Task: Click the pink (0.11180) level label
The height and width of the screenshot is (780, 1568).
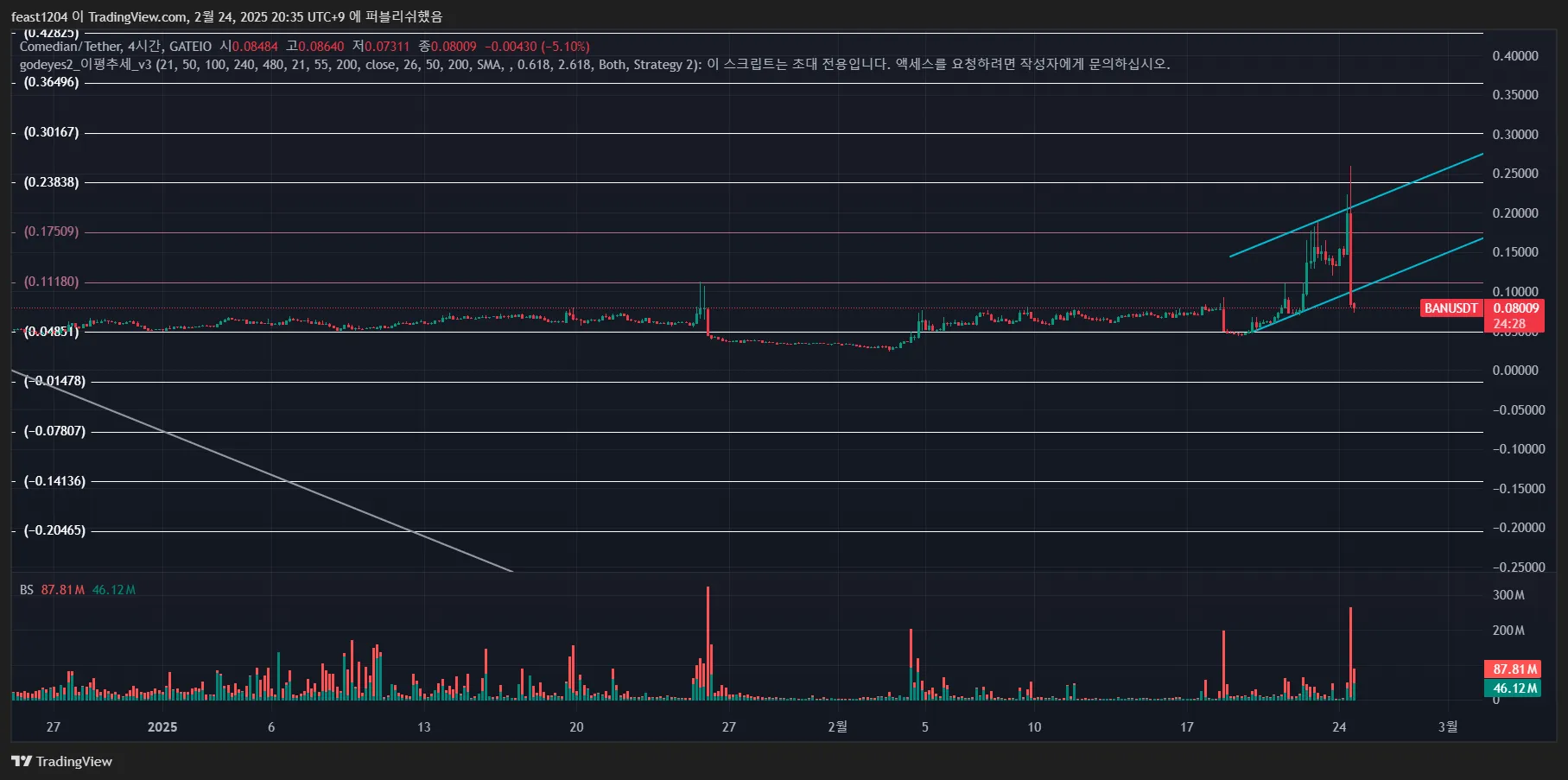Action: (51, 282)
